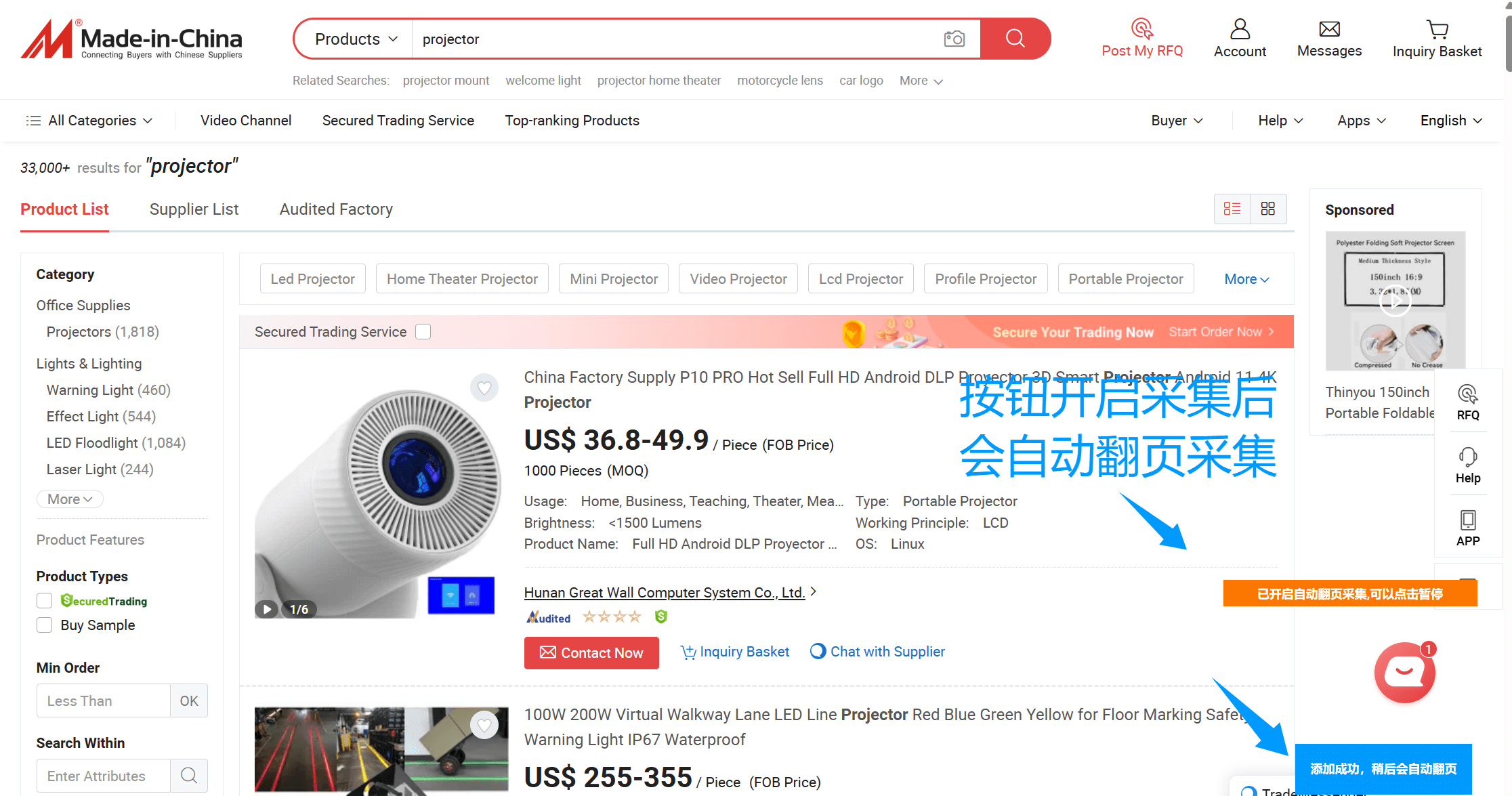This screenshot has height=796, width=1512.
Task: Click the All Categories menu
Action: [x=89, y=121]
